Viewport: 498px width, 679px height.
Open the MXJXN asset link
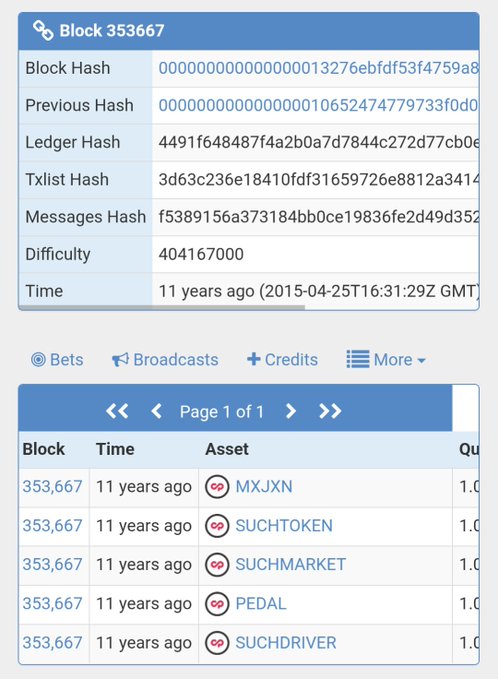click(x=264, y=487)
